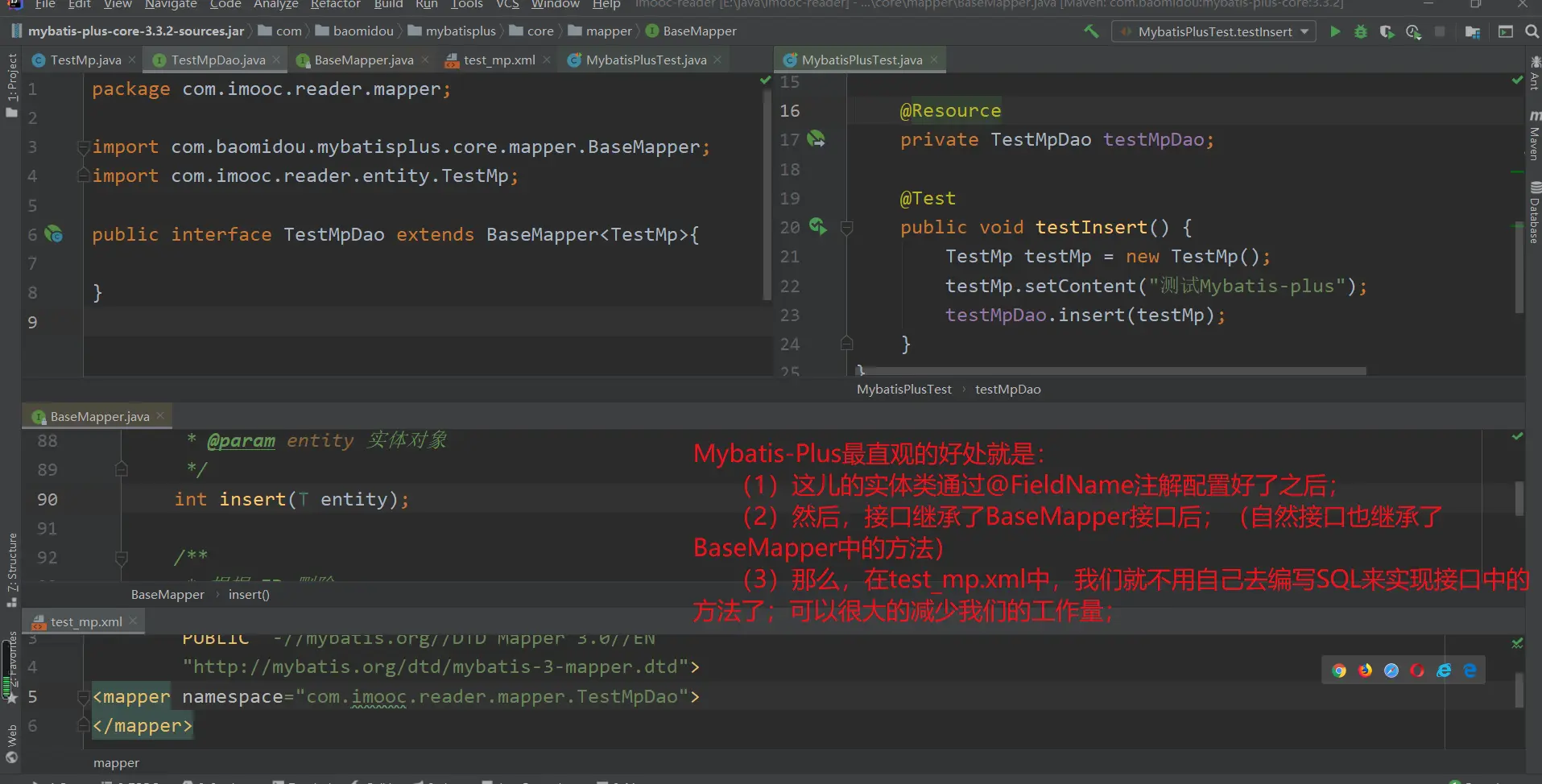The height and width of the screenshot is (784, 1542).
Task: Toggle the Database tool window panel
Action: tap(1534, 213)
